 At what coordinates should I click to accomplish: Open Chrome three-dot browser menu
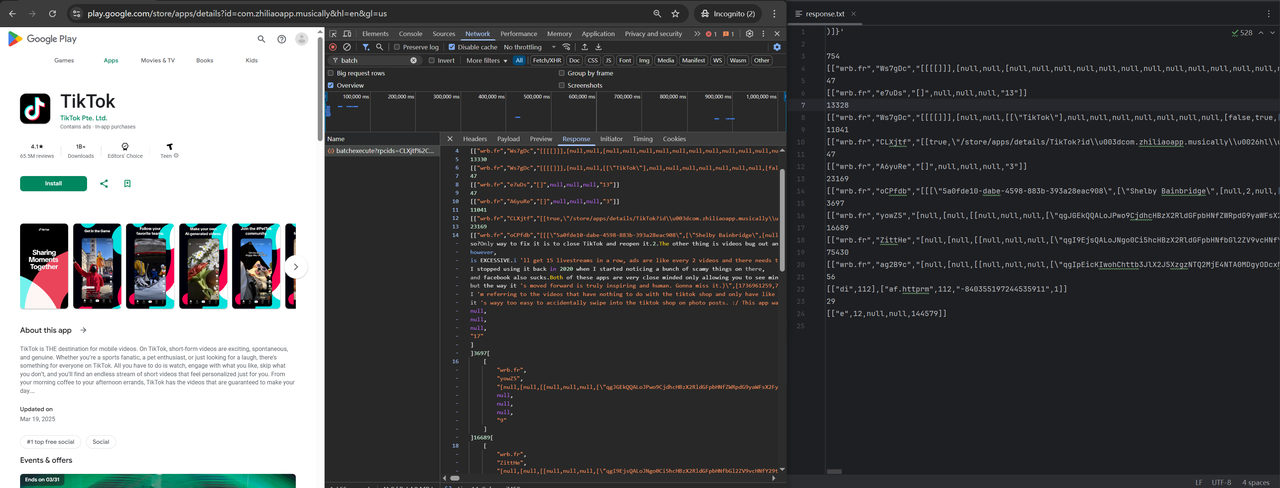776,14
